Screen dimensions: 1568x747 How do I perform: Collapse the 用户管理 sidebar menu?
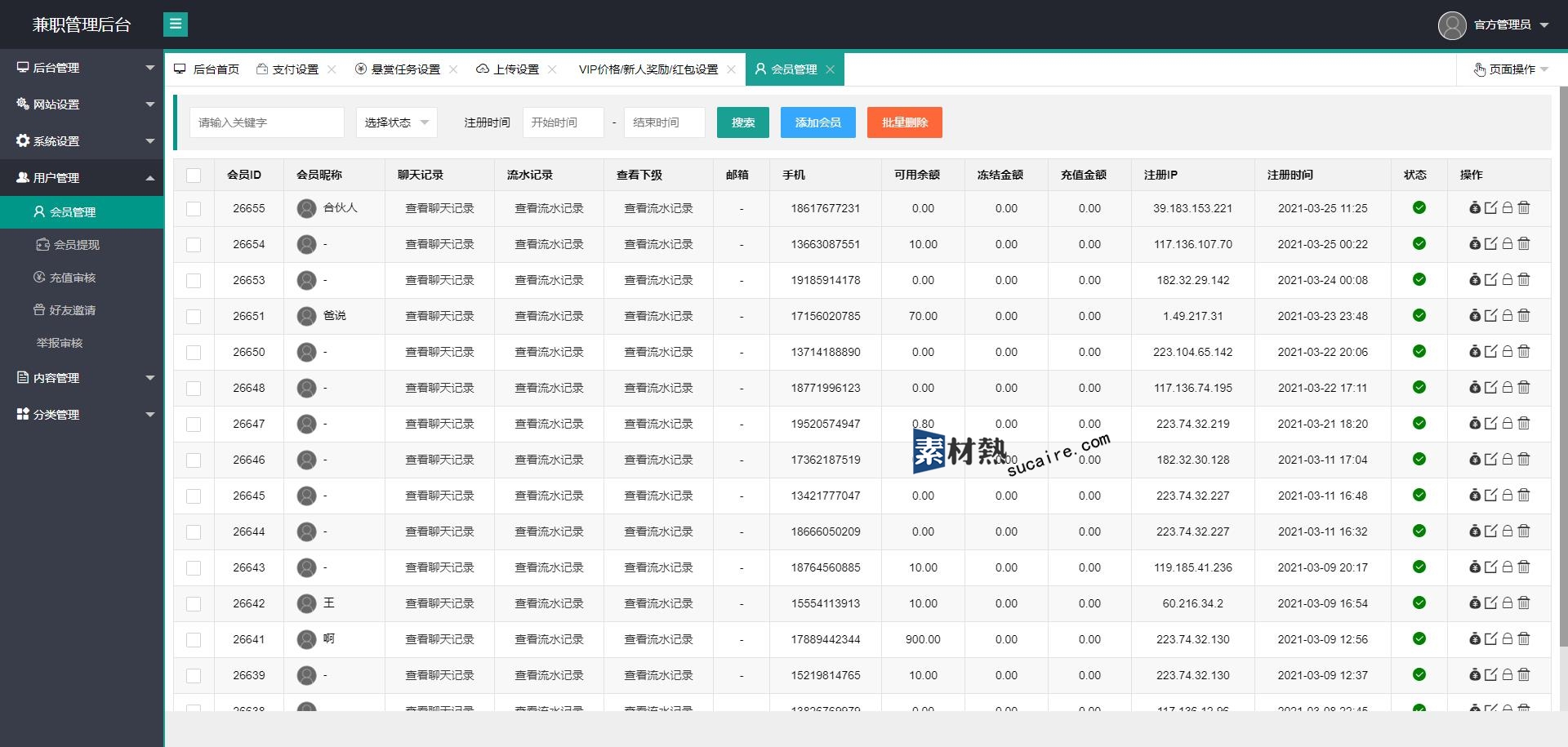point(82,178)
